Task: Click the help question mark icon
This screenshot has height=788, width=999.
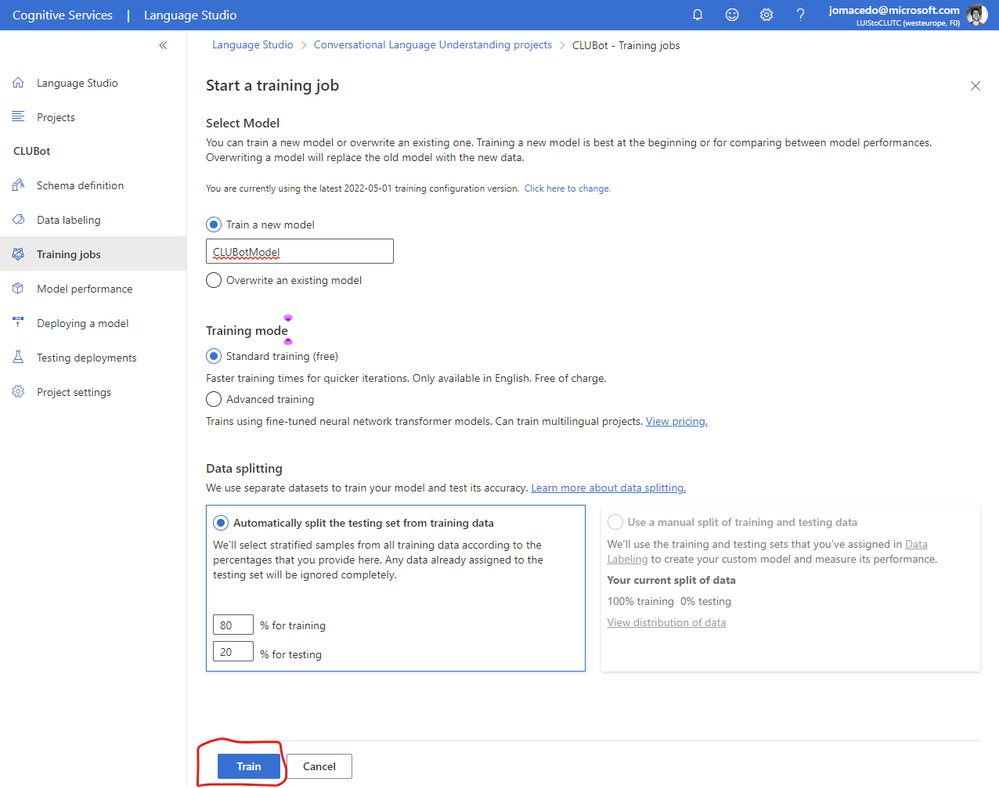Action: [x=800, y=15]
